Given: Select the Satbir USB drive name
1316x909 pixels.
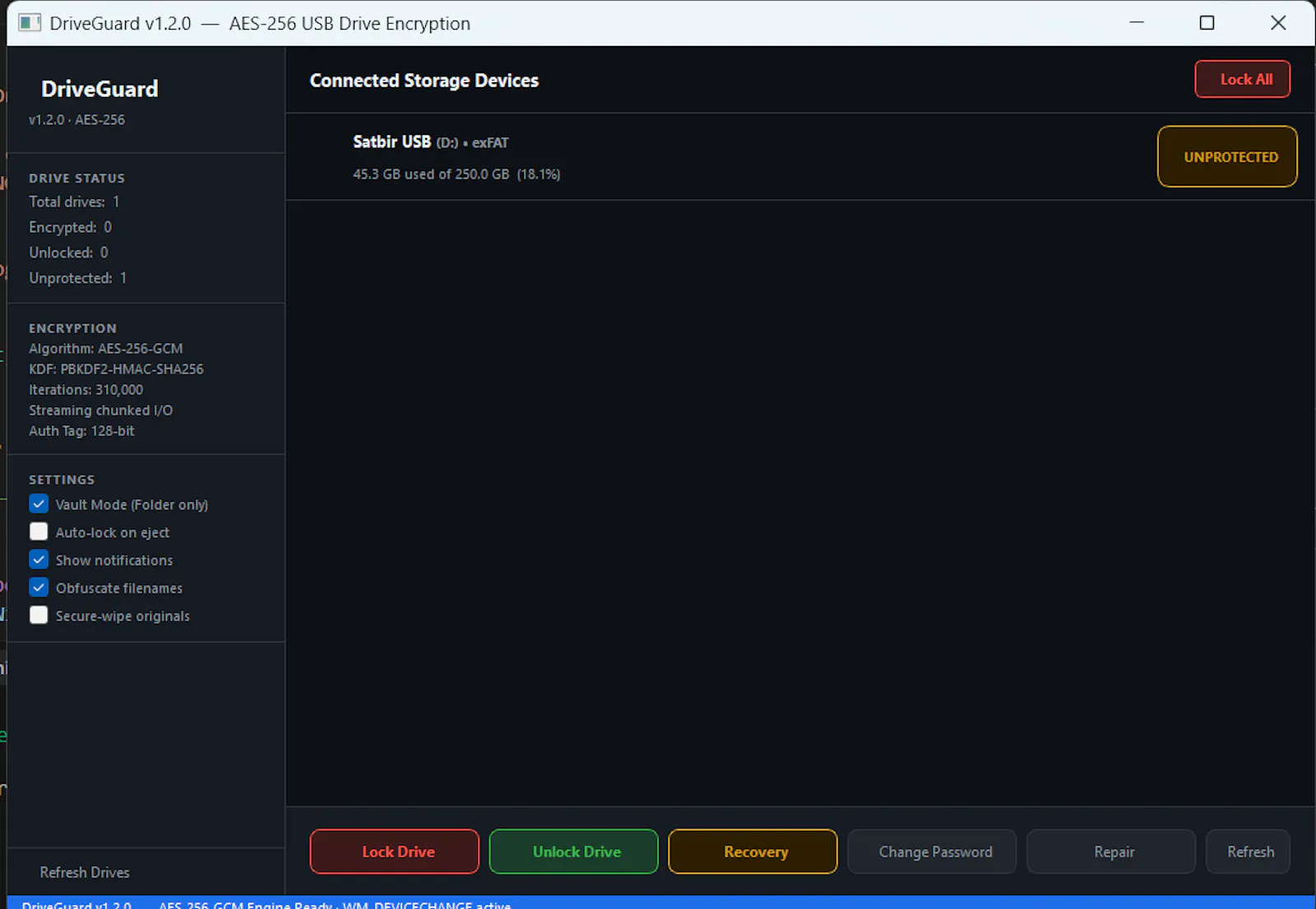Looking at the screenshot, I should pos(392,141).
